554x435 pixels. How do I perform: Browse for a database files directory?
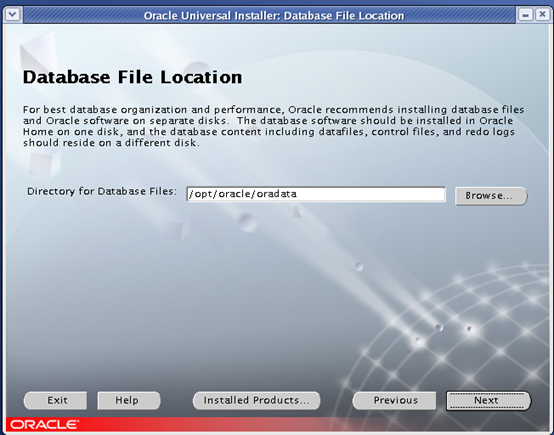(491, 196)
